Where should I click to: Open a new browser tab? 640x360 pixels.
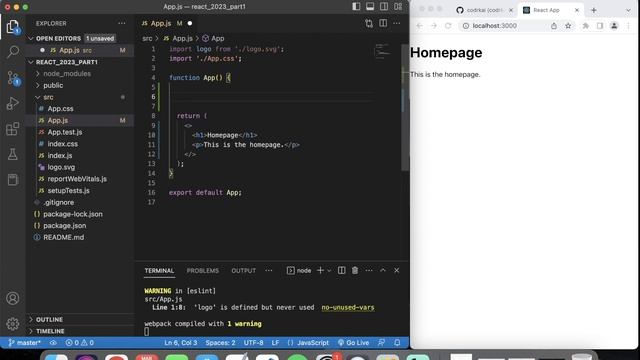coord(594,10)
